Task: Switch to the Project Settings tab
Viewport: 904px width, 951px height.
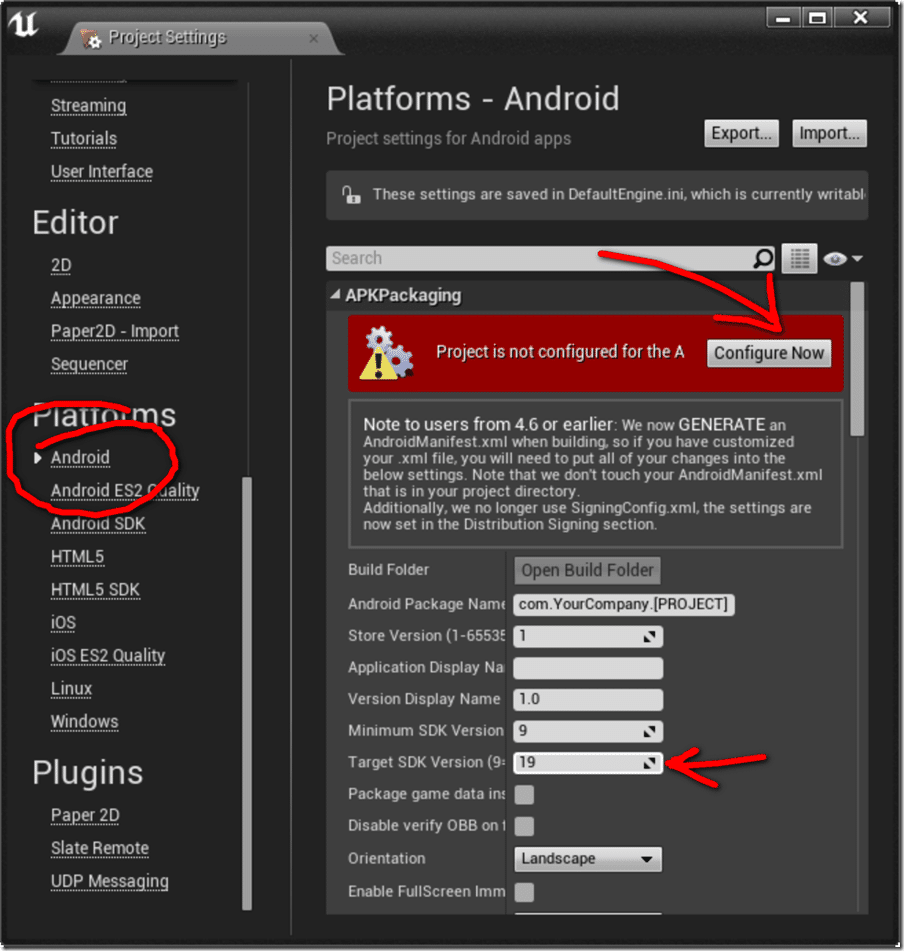Action: 200,38
